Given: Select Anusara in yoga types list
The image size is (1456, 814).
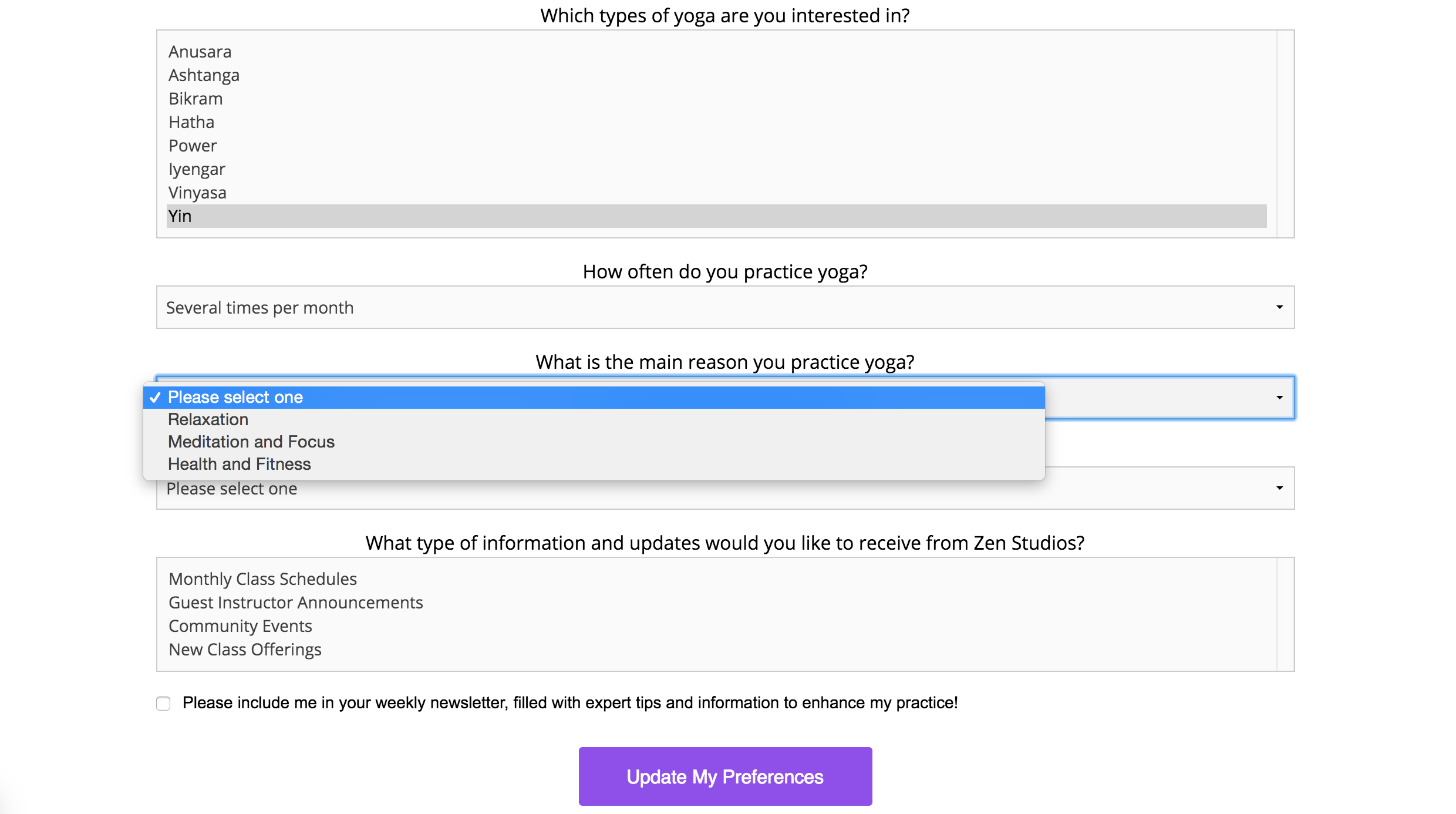Looking at the screenshot, I should pos(200,52).
